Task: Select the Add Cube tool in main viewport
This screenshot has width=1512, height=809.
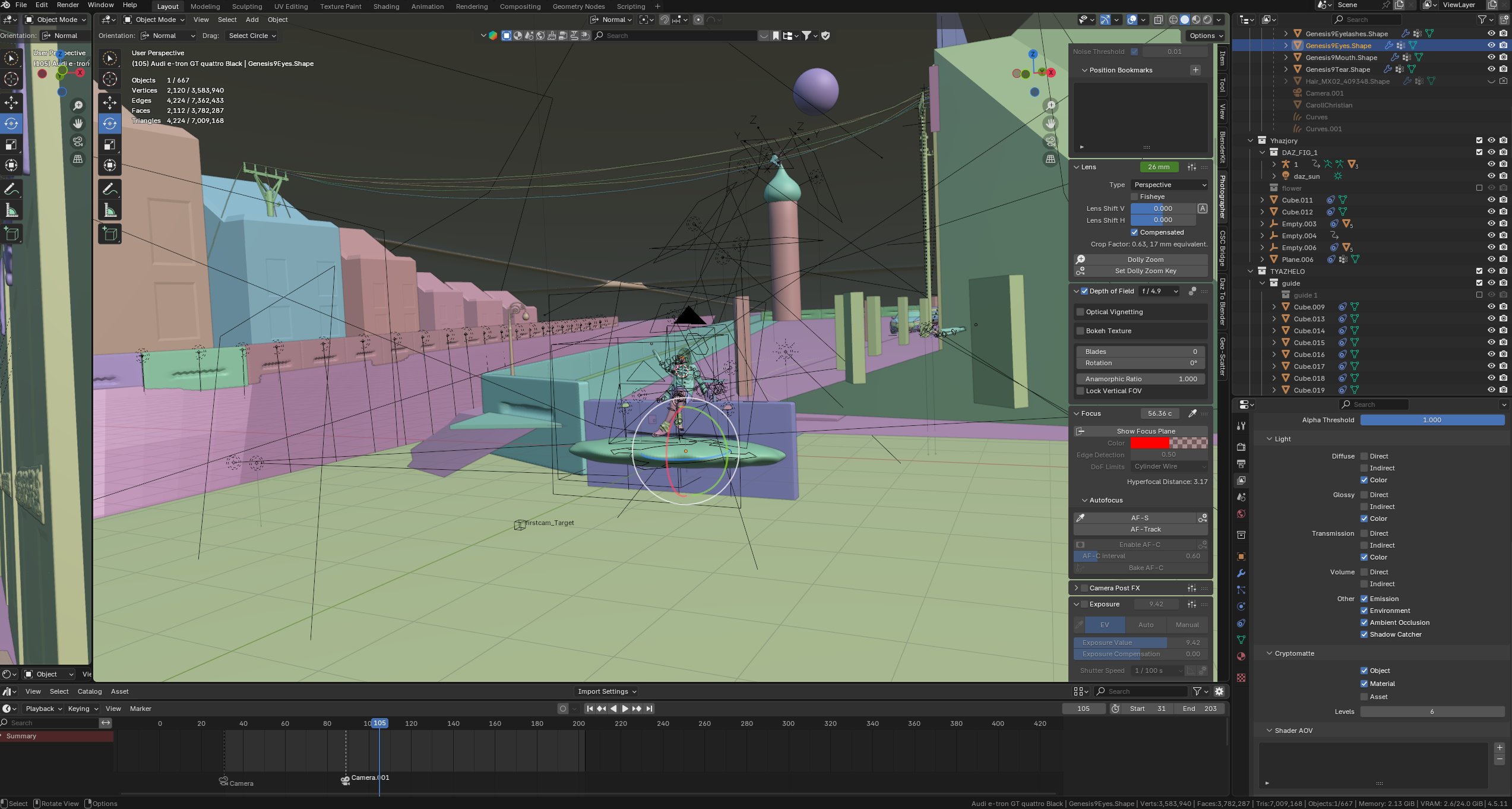Action: coord(110,234)
